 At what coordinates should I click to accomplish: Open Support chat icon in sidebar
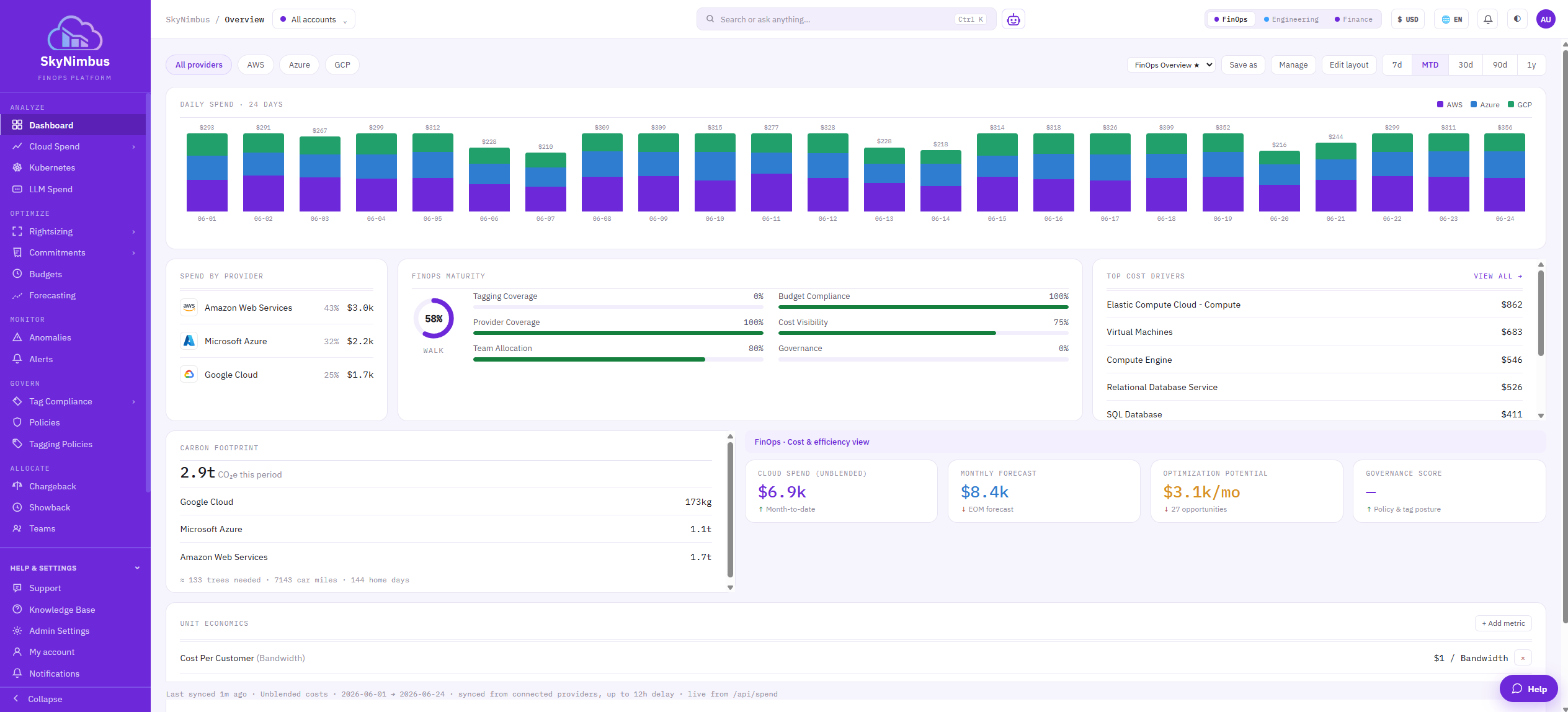[x=17, y=588]
